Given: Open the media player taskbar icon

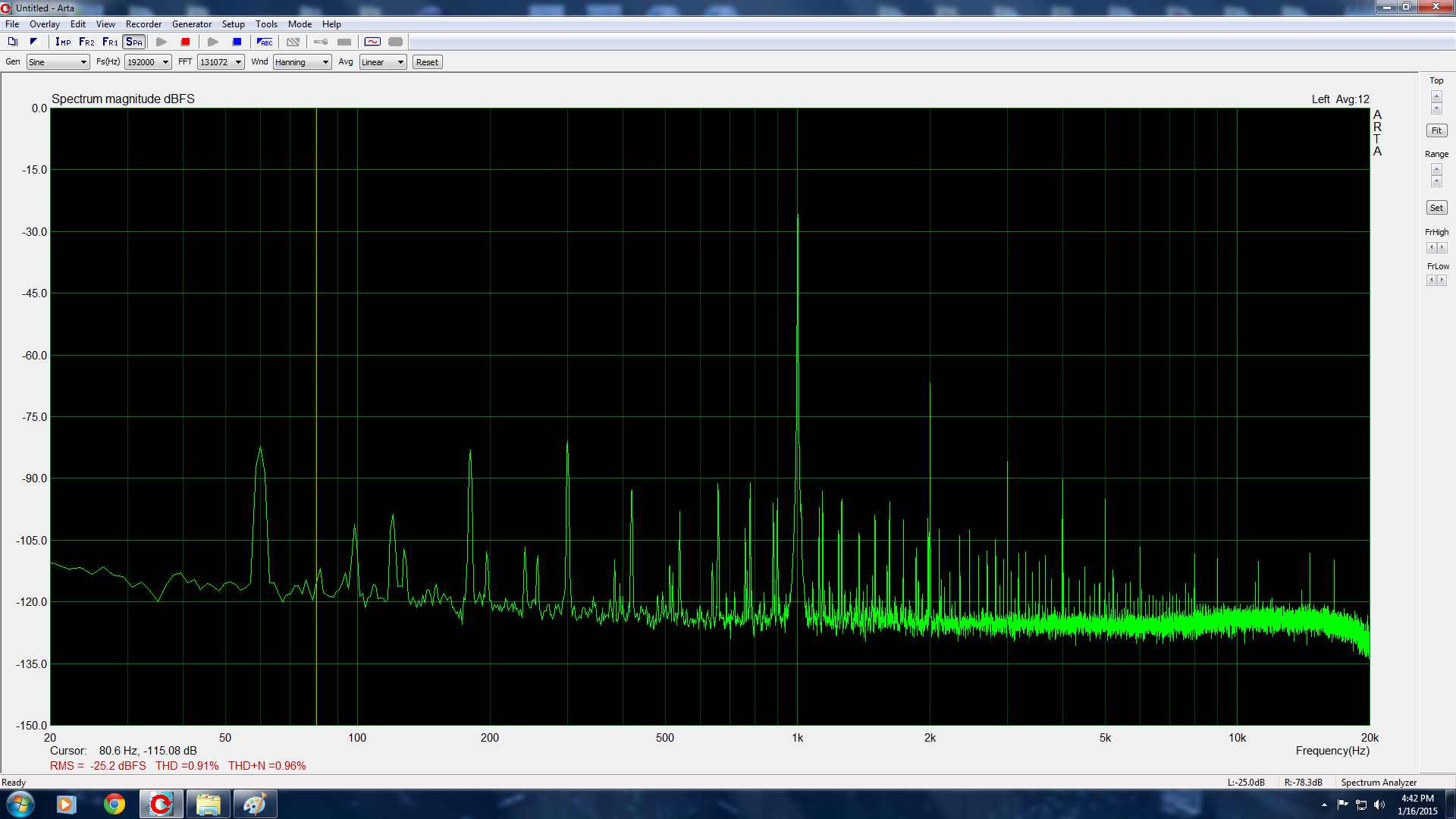Looking at the screenshot, I should (x=67, y=804).
